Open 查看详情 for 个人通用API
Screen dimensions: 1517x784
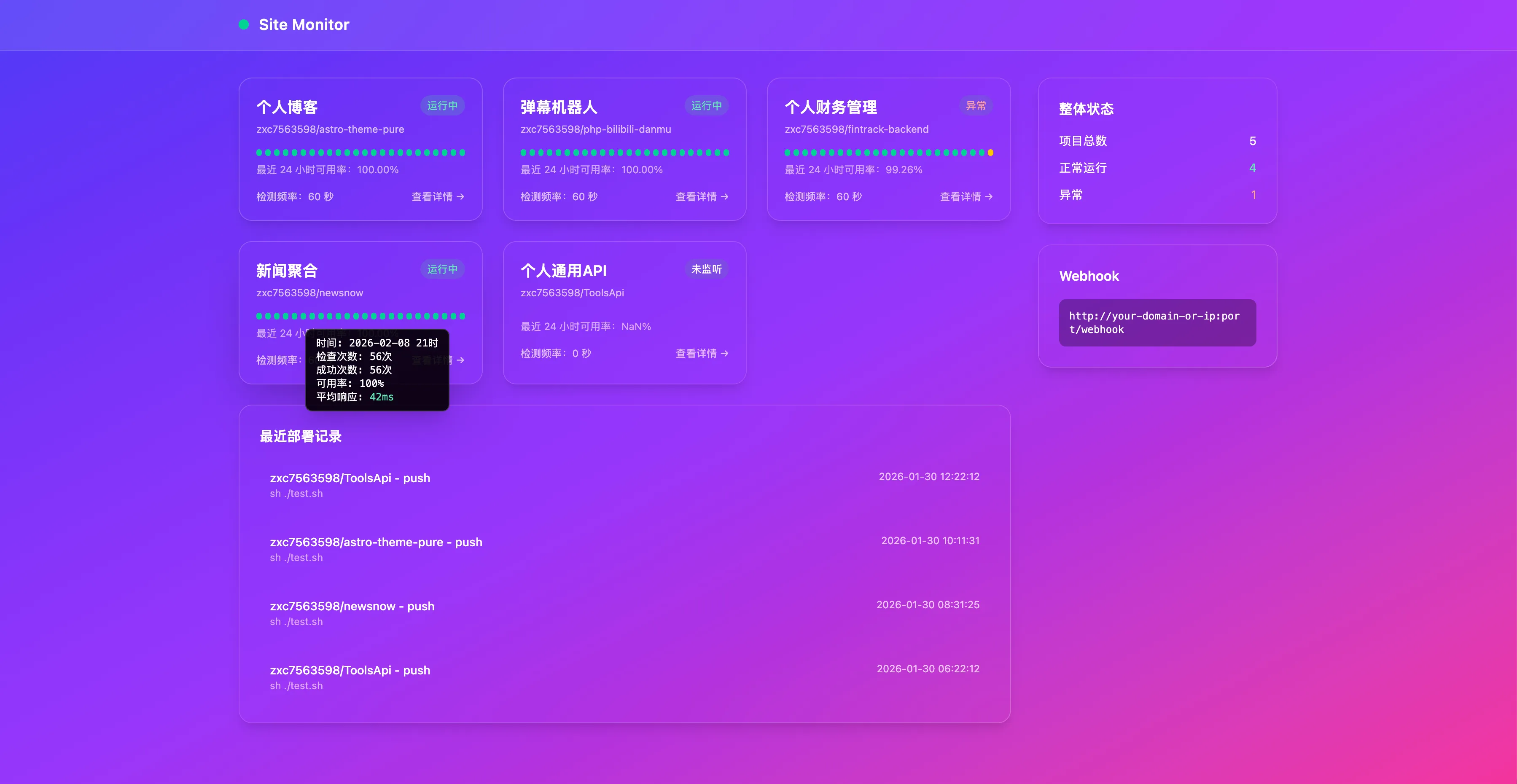(702, 354)
